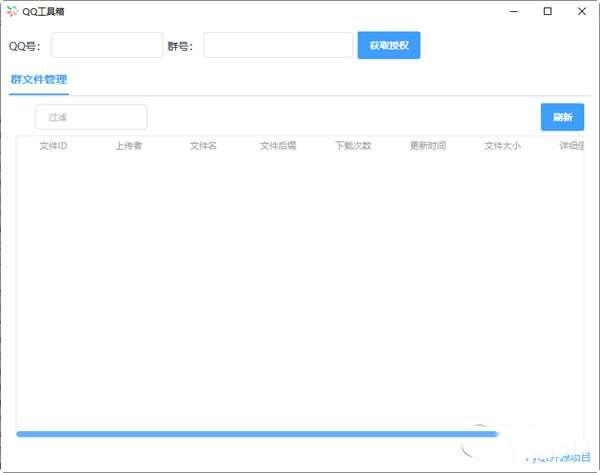
Task: Sort by 下载次数 column header
Action: click(x=353, y=146)
